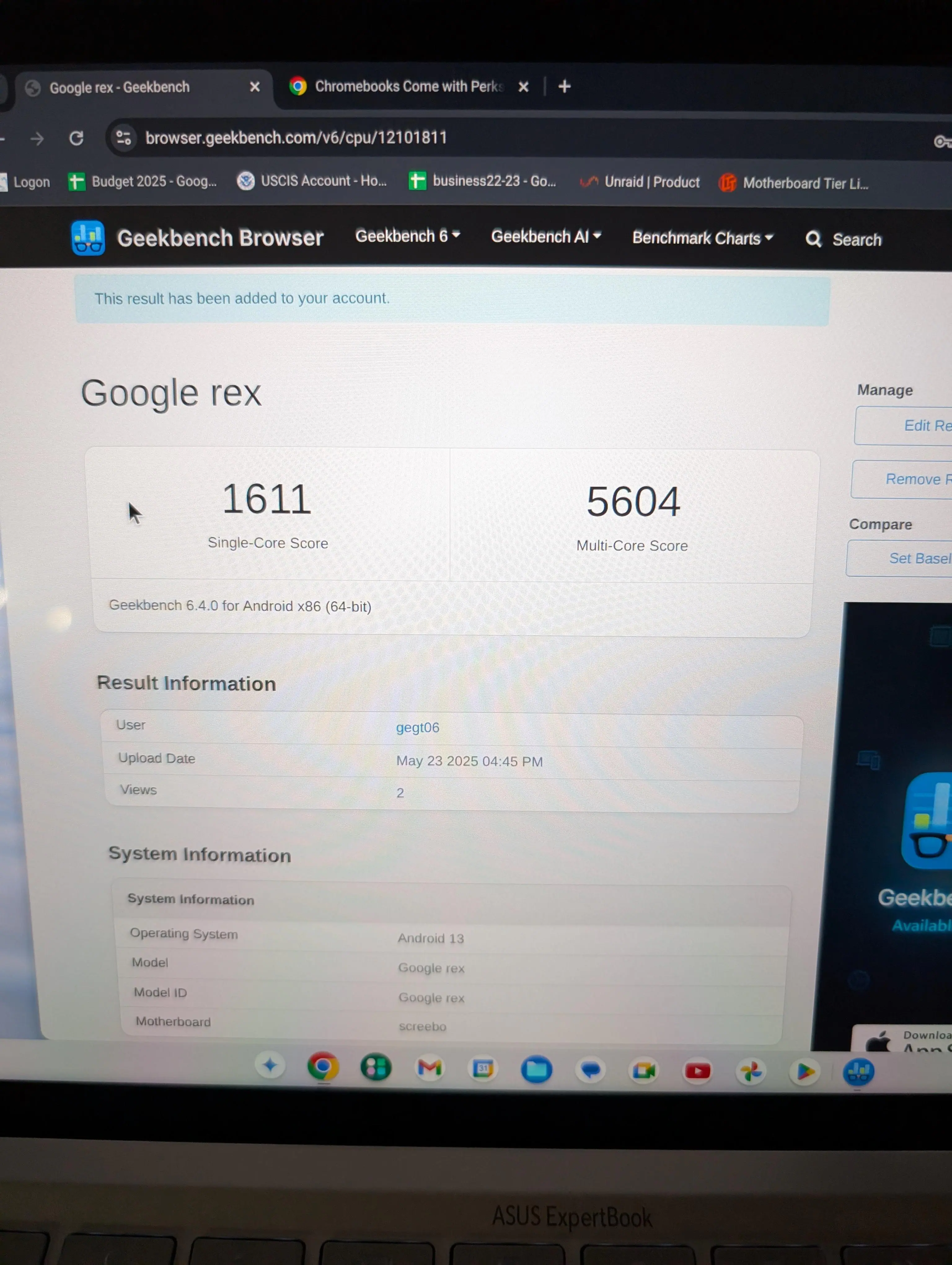952x1265 pixels.
Task: Open site information icon in address bar
Action: (x=123, y=138)
